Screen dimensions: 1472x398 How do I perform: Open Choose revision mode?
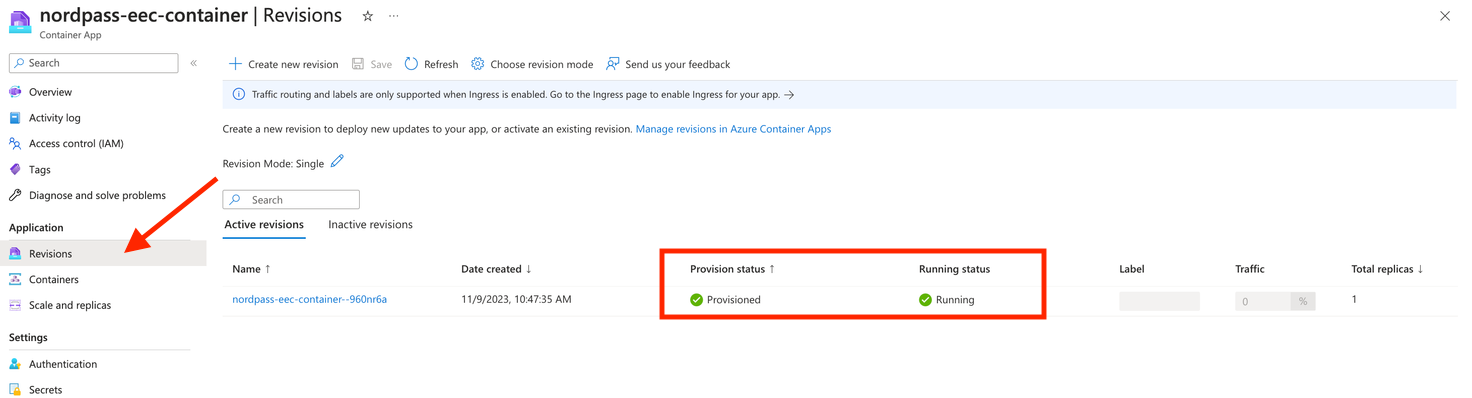coord(532,64)
